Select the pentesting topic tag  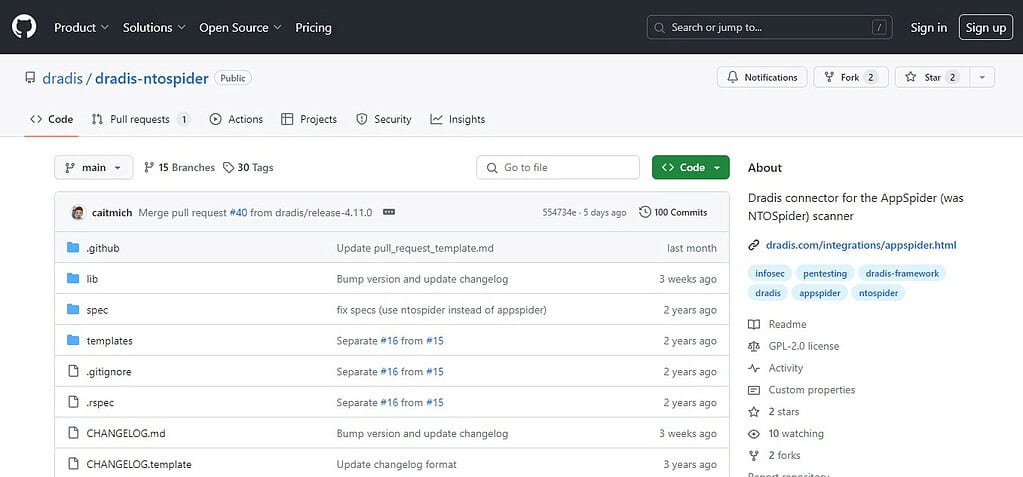825,273
